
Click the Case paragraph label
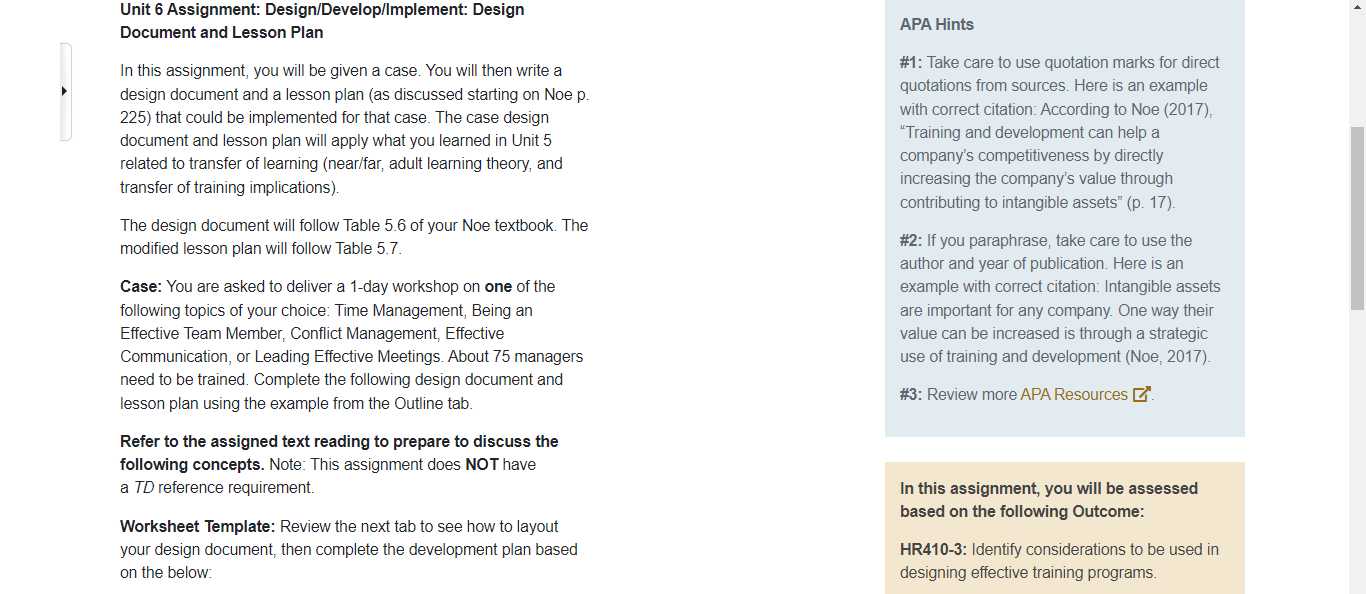[x=139, y=286]
